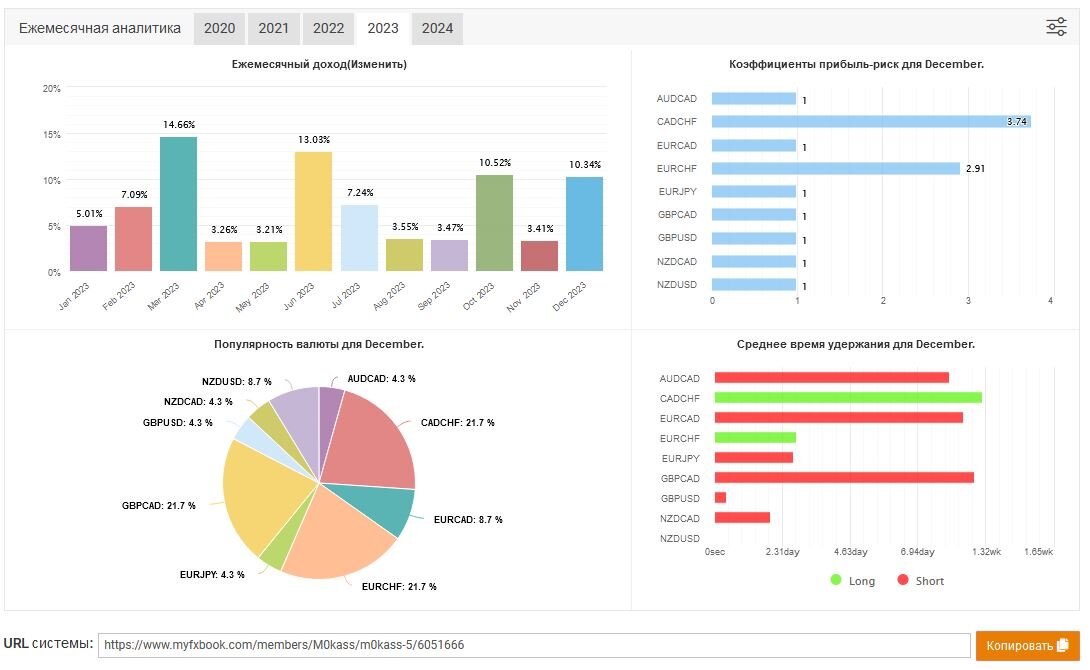Click the EURCHF profit-risk bar 2.91
Image resolution: width=1090 pixels, height=670 pixels.
pyautogui.click(x=836, y=168)
